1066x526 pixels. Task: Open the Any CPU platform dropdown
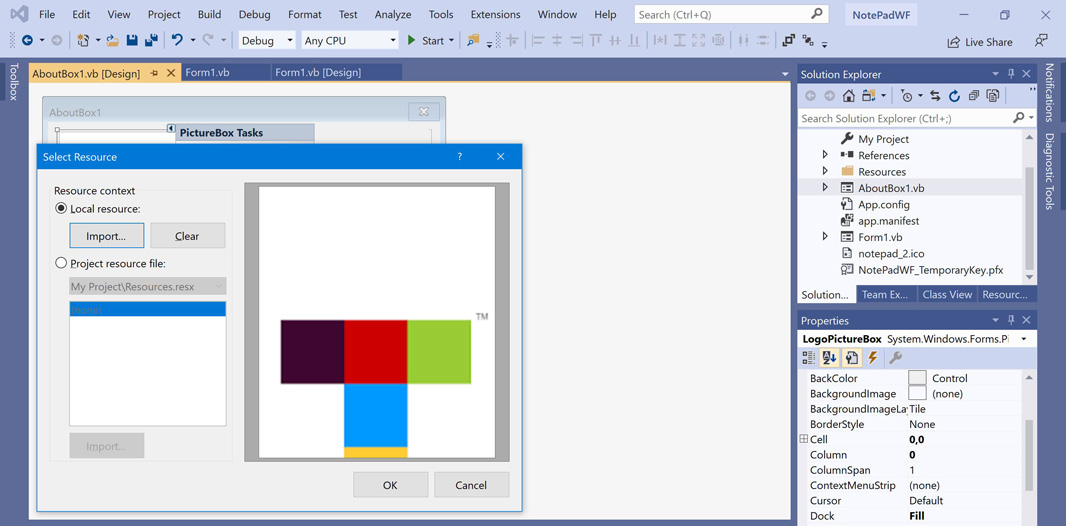349,41
